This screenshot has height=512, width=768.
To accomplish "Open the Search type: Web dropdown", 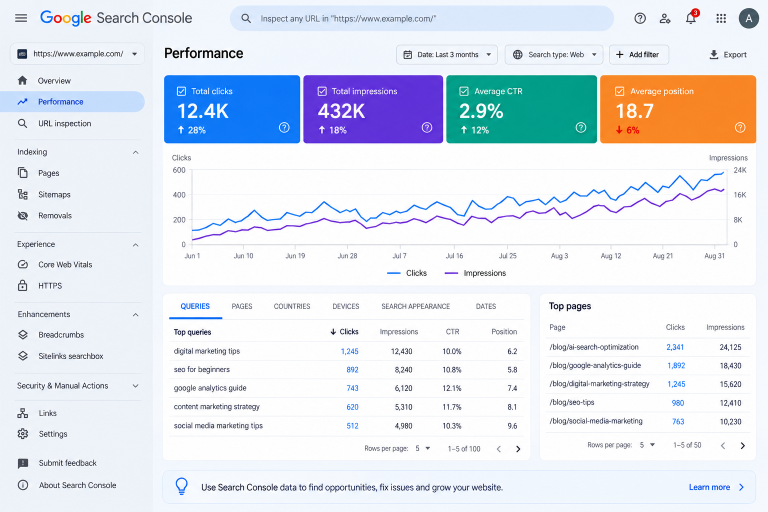I will (x=556, y=55).
